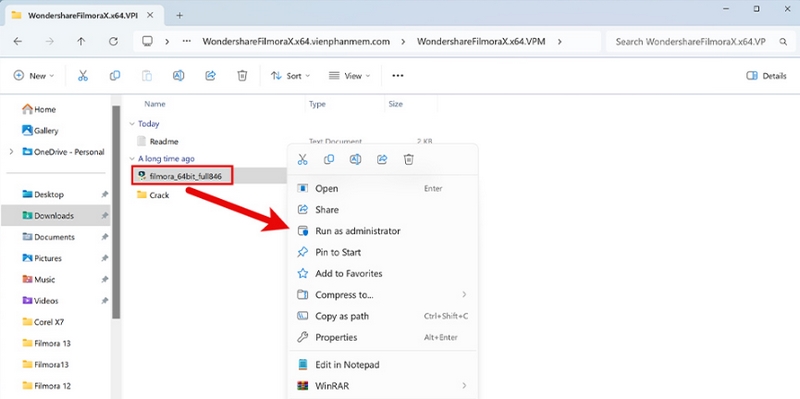Choose Copy as path
The width and height of the screenshot is (800, 399).
click(x=383, y=316)
